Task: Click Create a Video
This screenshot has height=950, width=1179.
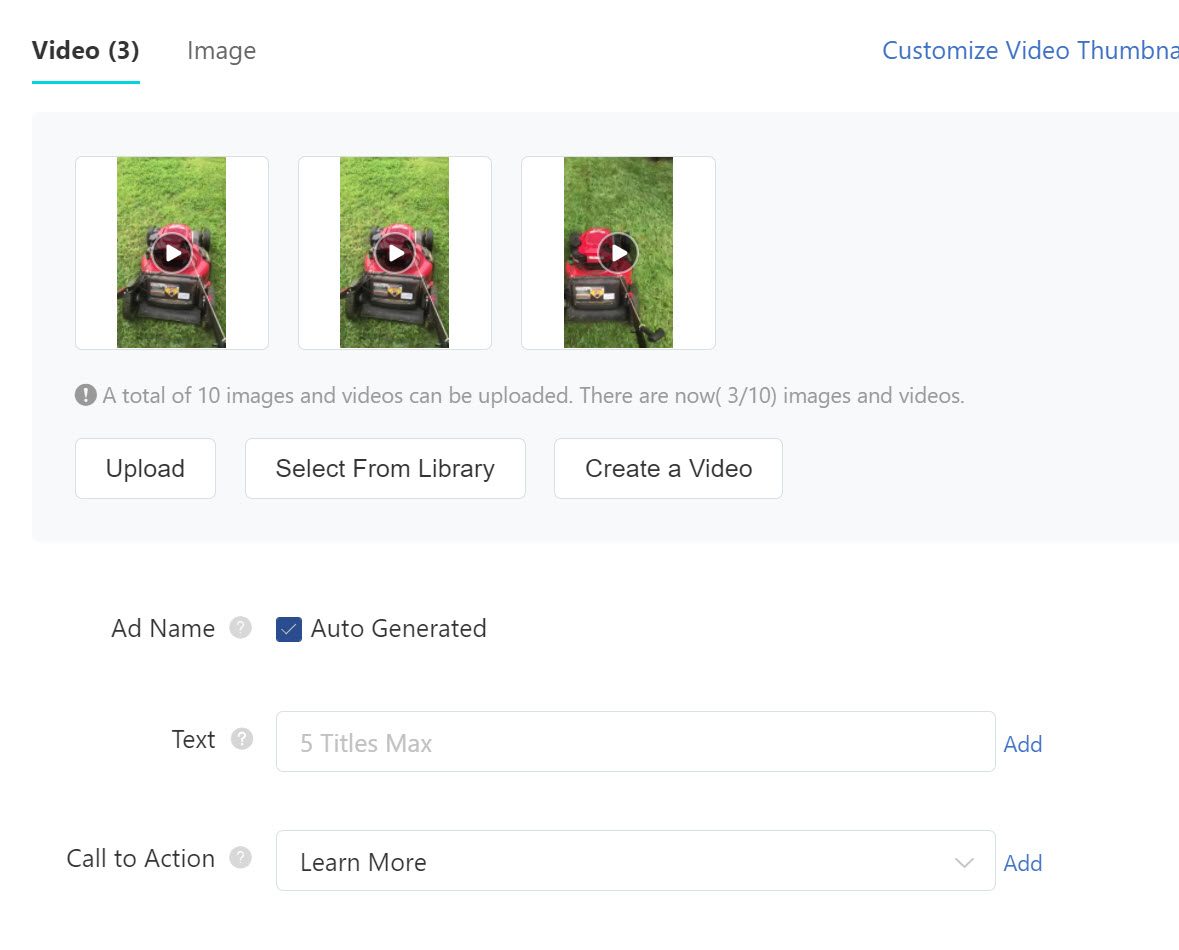Action: point(667,468)
